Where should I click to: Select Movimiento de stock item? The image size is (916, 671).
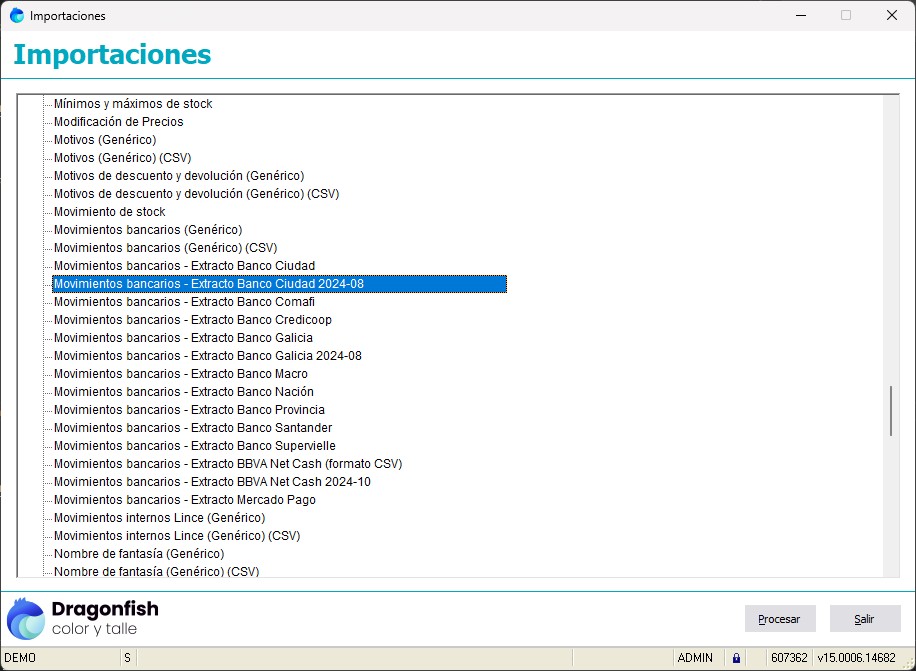pos(109,212)
